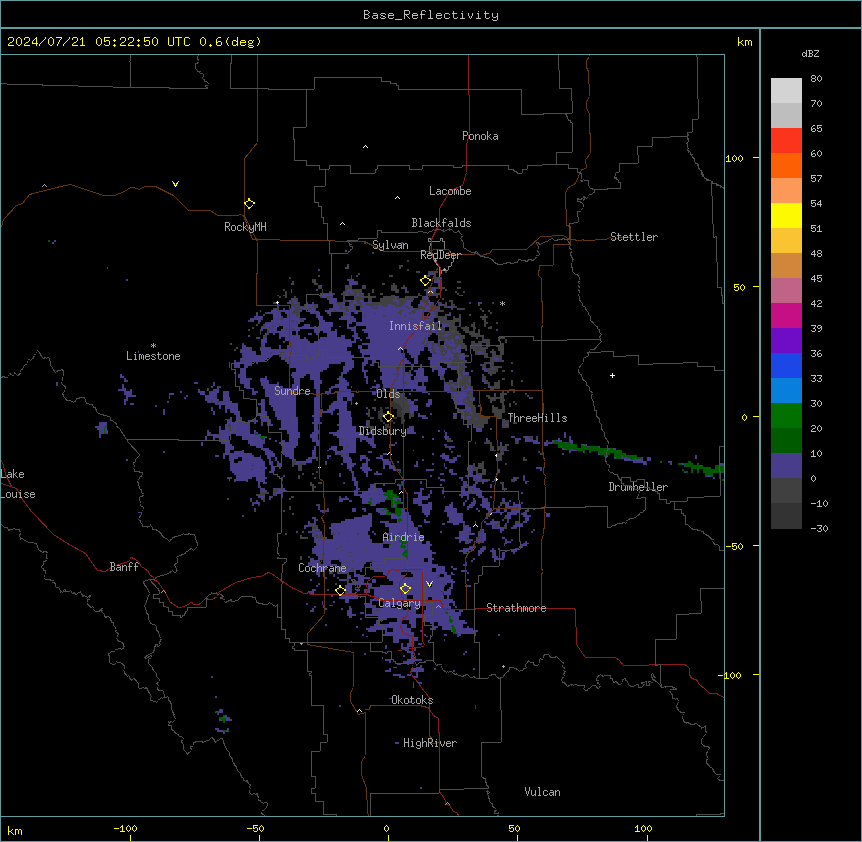Click the -30 dBZ legend value
Screen dimensions: 862x842
coord(819,529)
